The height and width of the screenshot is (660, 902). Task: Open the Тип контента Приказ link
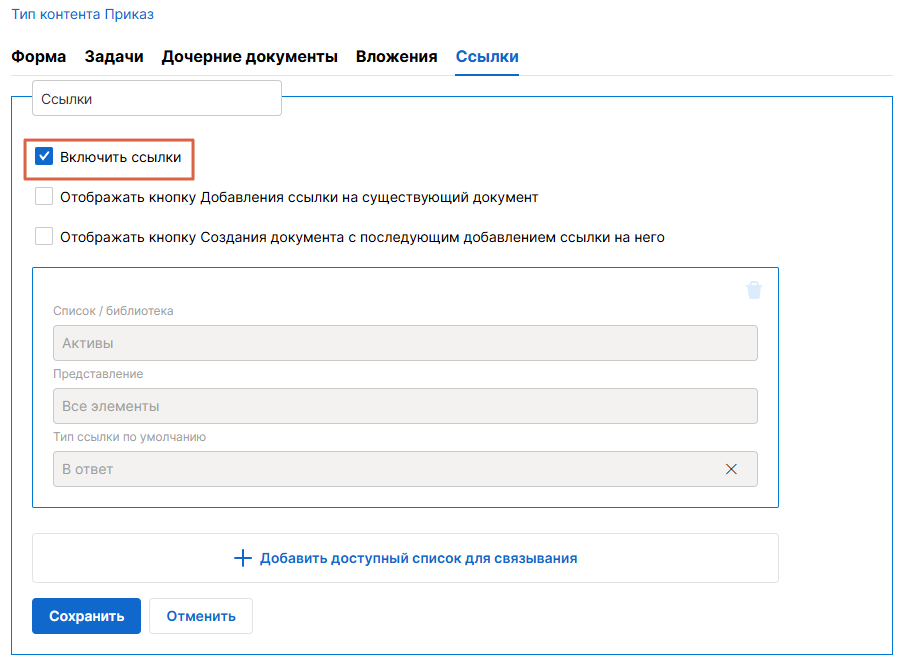click(82, 14)
